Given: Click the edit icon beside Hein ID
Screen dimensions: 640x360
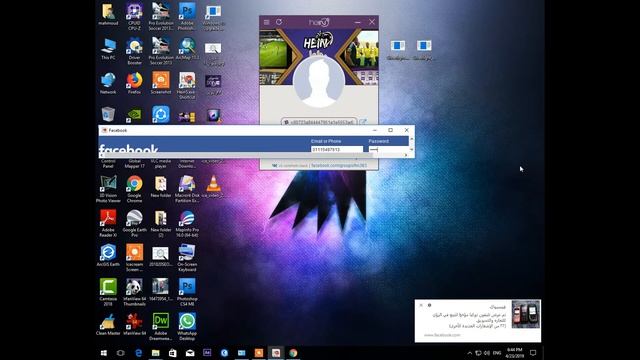Looking at the screenshot, I should coord(363,122).
